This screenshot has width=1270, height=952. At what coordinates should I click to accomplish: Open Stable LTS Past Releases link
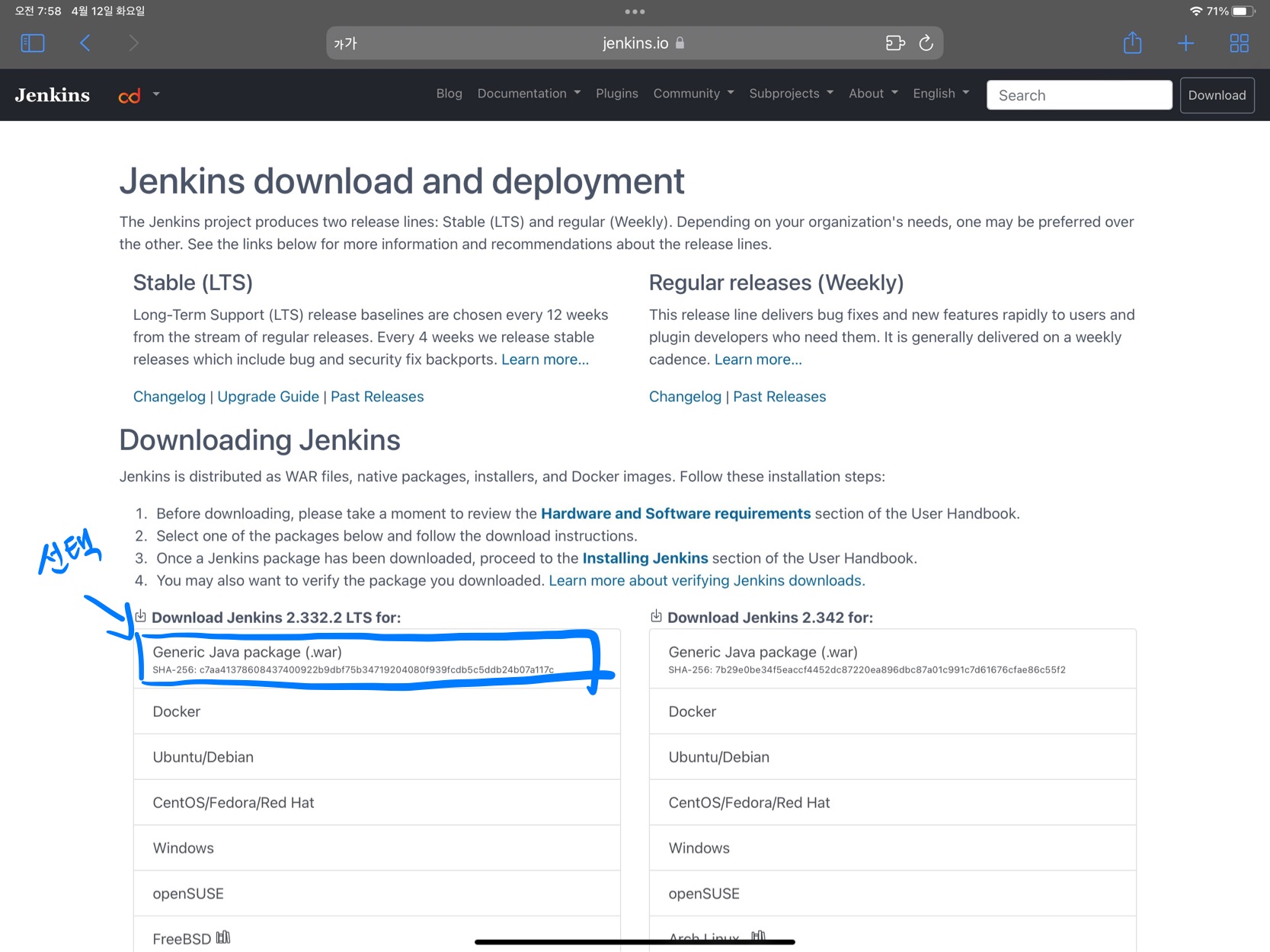[377, 397]
